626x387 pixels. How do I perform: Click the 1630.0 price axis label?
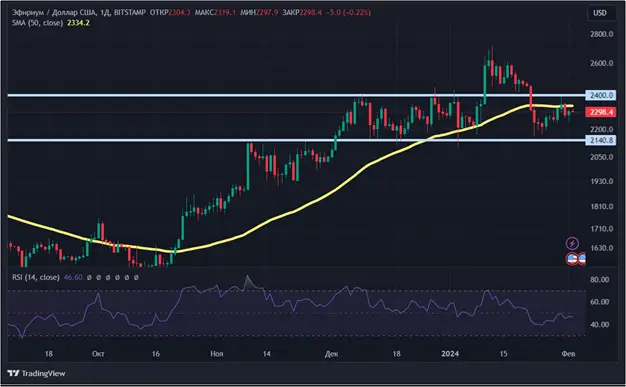point(602,248)
